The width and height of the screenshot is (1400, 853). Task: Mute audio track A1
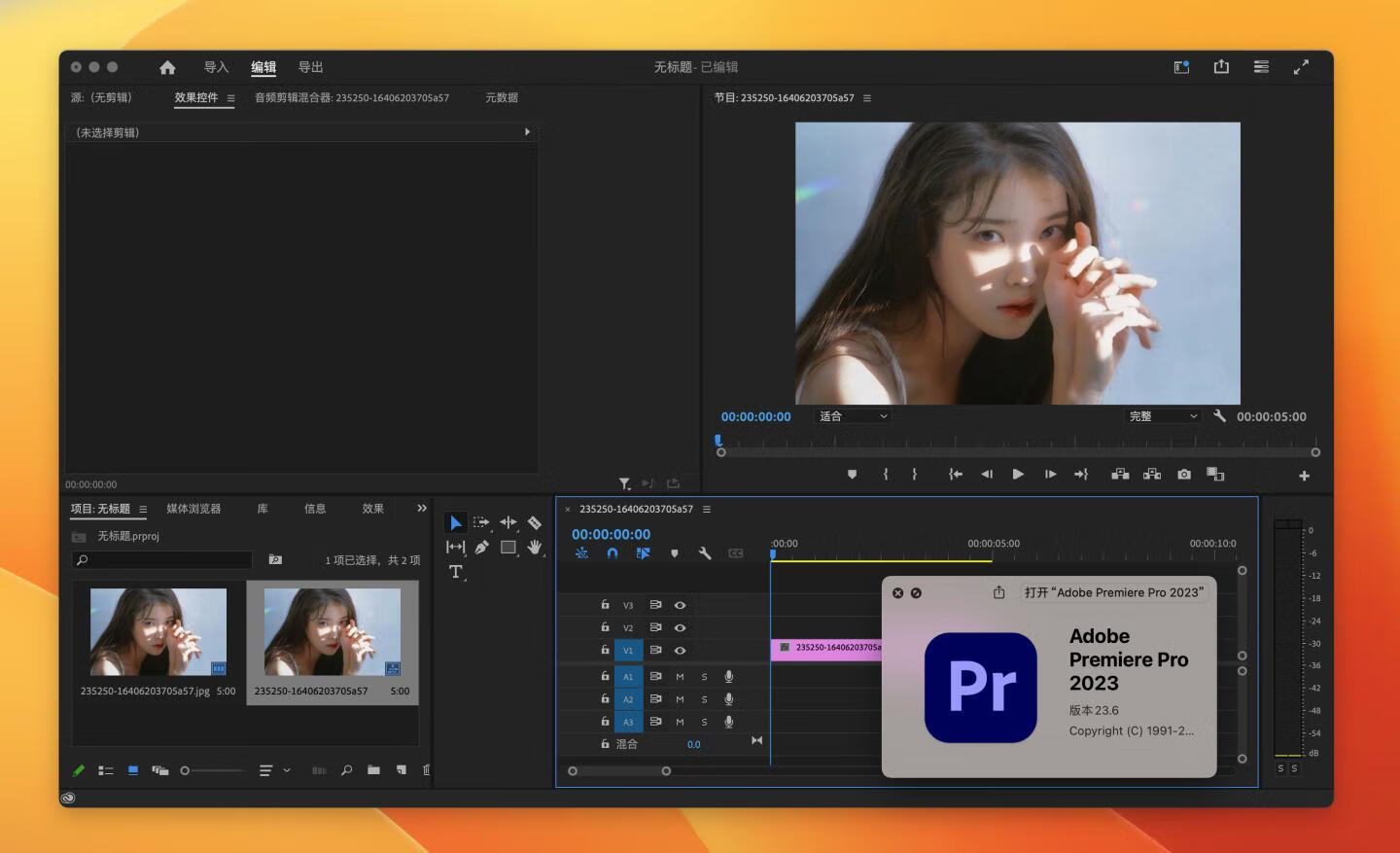tap(680, 677)
